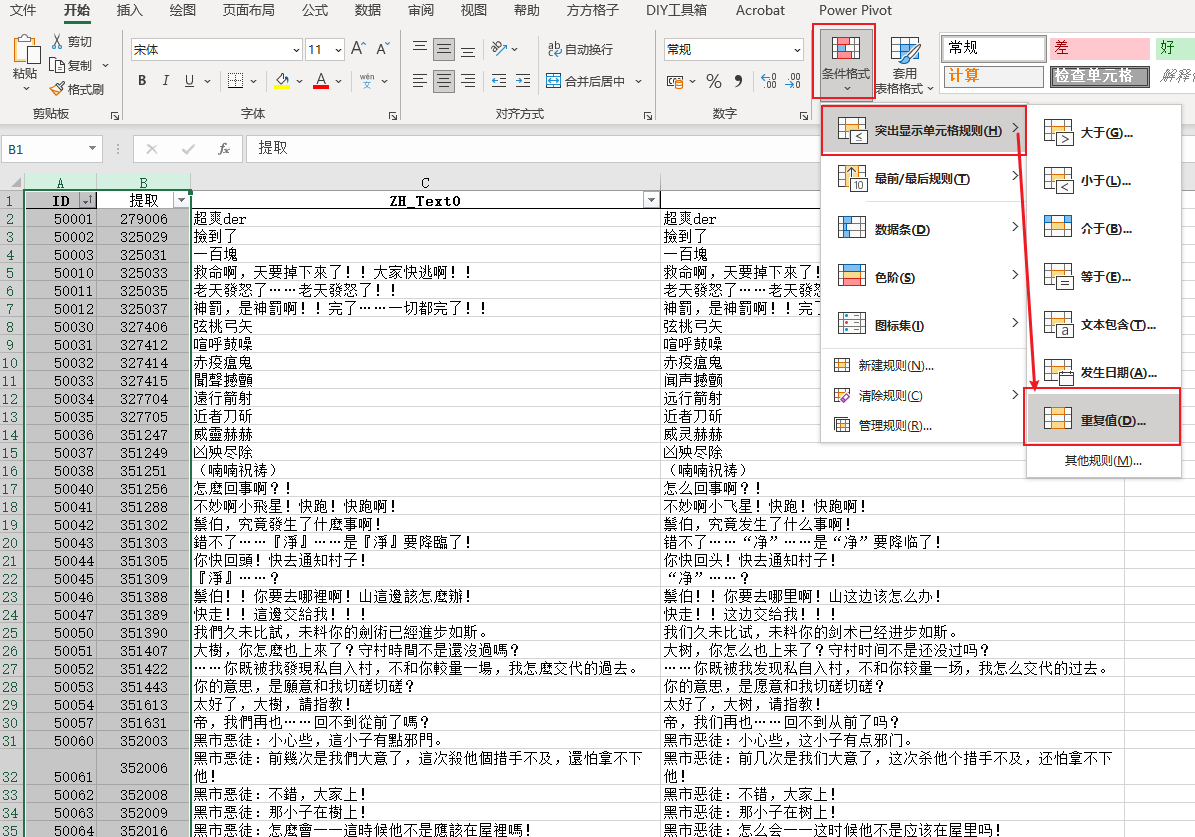The image size is (1195, 837).
Task: Open Format as Table (套用表格格式)
Action: pyautogui.click(x=904, y=66)
